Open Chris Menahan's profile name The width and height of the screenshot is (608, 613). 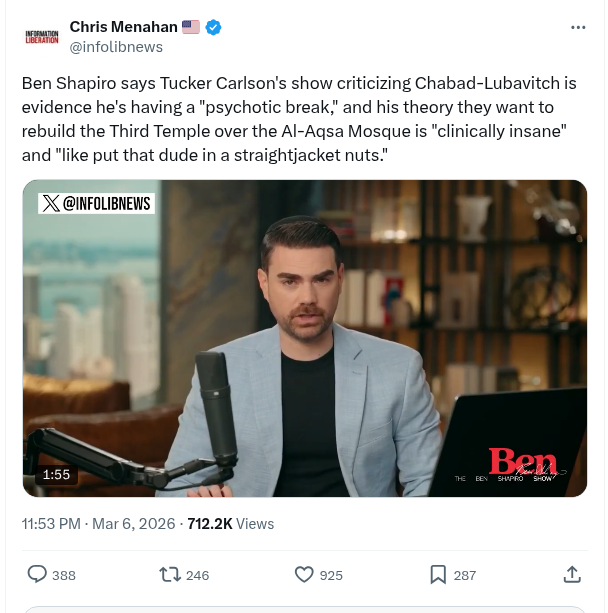point(124,27)
